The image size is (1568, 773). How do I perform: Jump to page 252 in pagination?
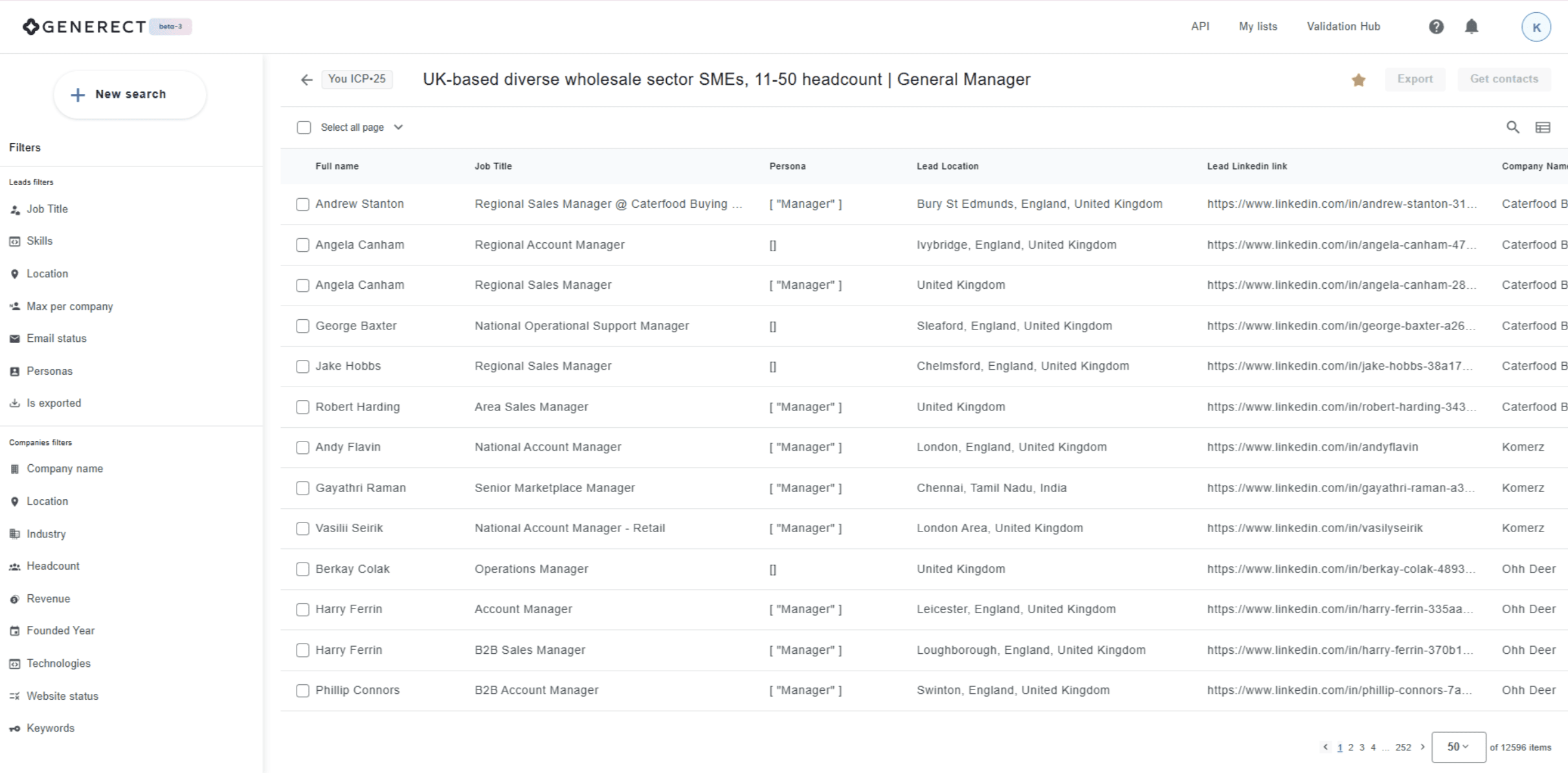pyautogui.click(x=1403, y=747)
